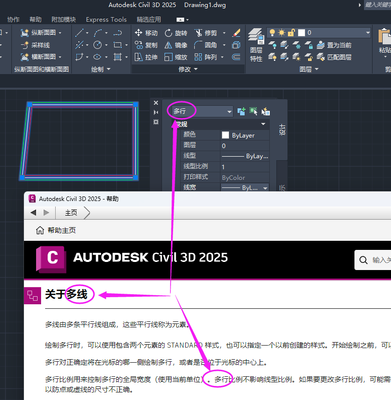391x400 pixels.
Task: Click the layer 0 color swatch
Action: pyautogui.click(x=301, y=33)
